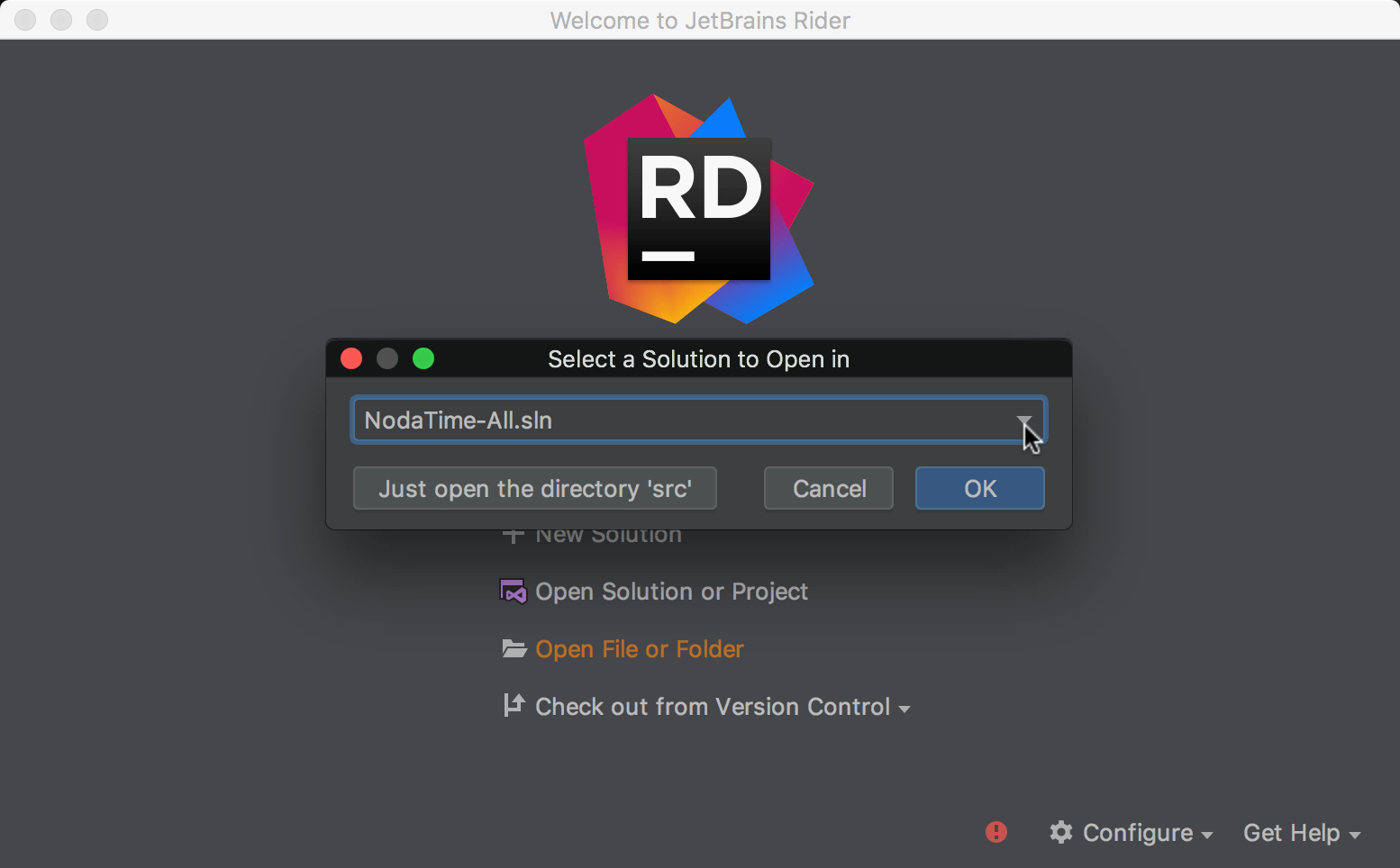Click the Open Solution or Project icon

pos(514,592)
